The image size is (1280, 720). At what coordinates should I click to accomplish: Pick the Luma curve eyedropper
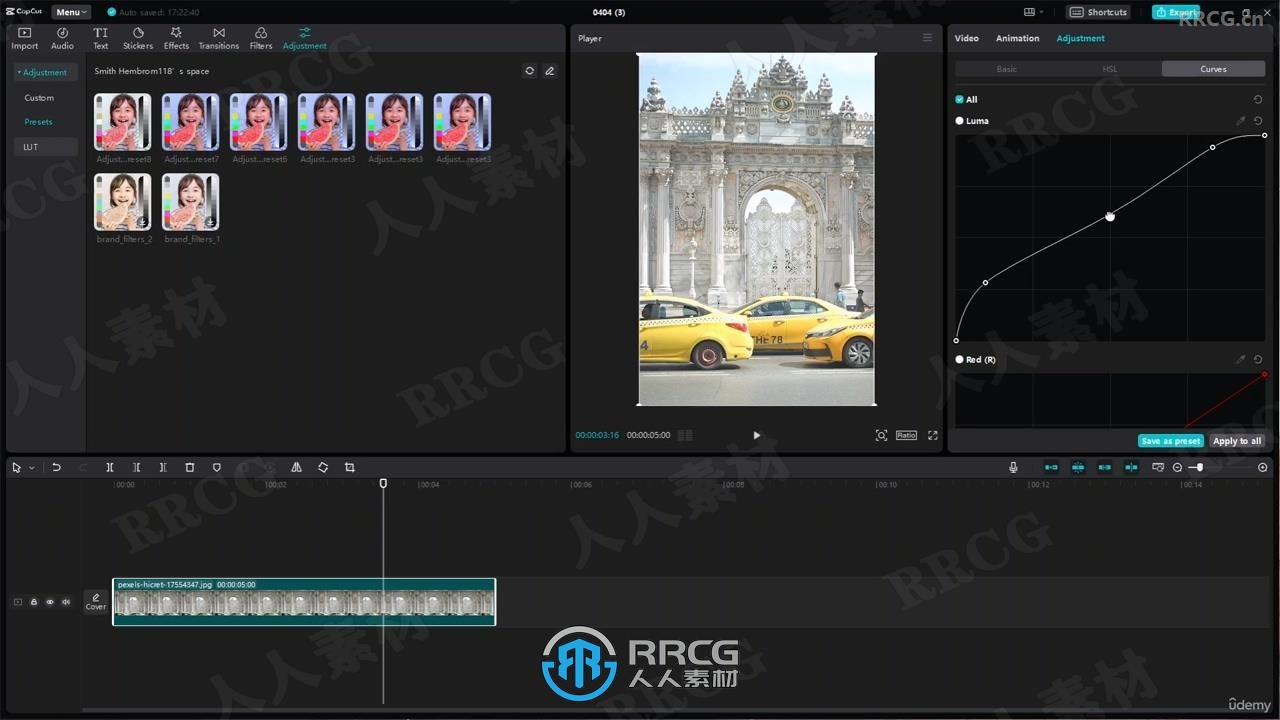pyautogui.click(x=1241, y=121)
